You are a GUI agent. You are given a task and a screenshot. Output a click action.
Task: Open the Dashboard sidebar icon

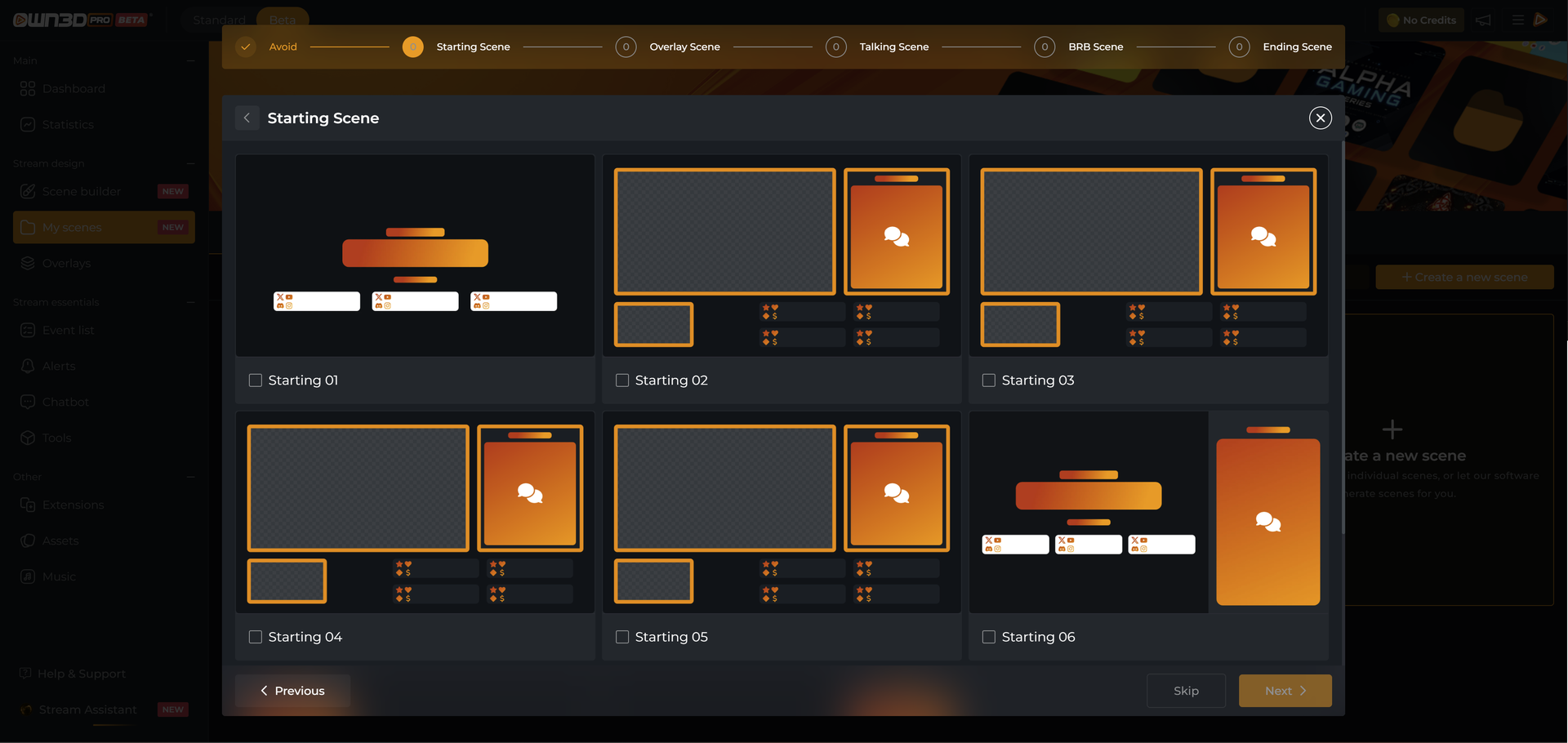28,88
